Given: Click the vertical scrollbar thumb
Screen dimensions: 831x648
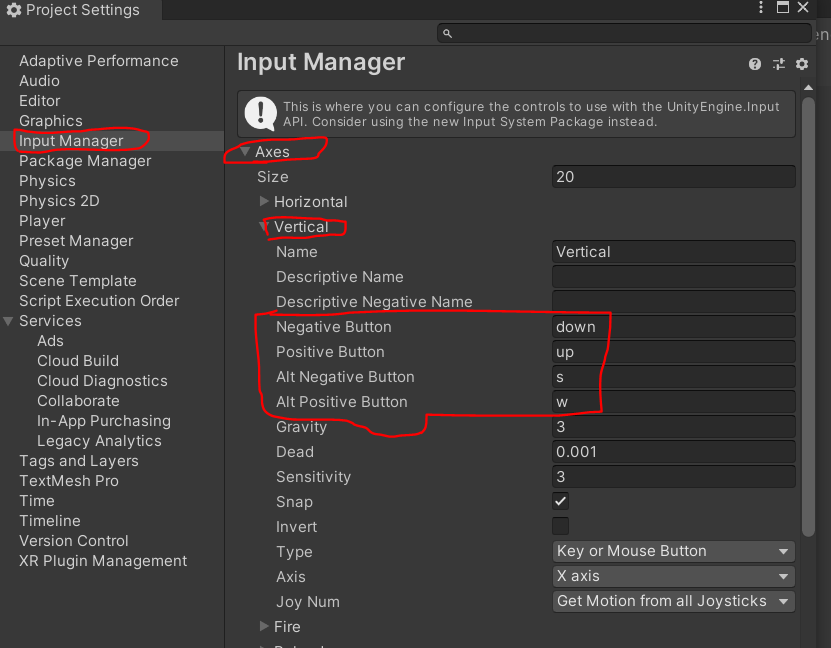Looking at the screenshot, I should point(808,316).
